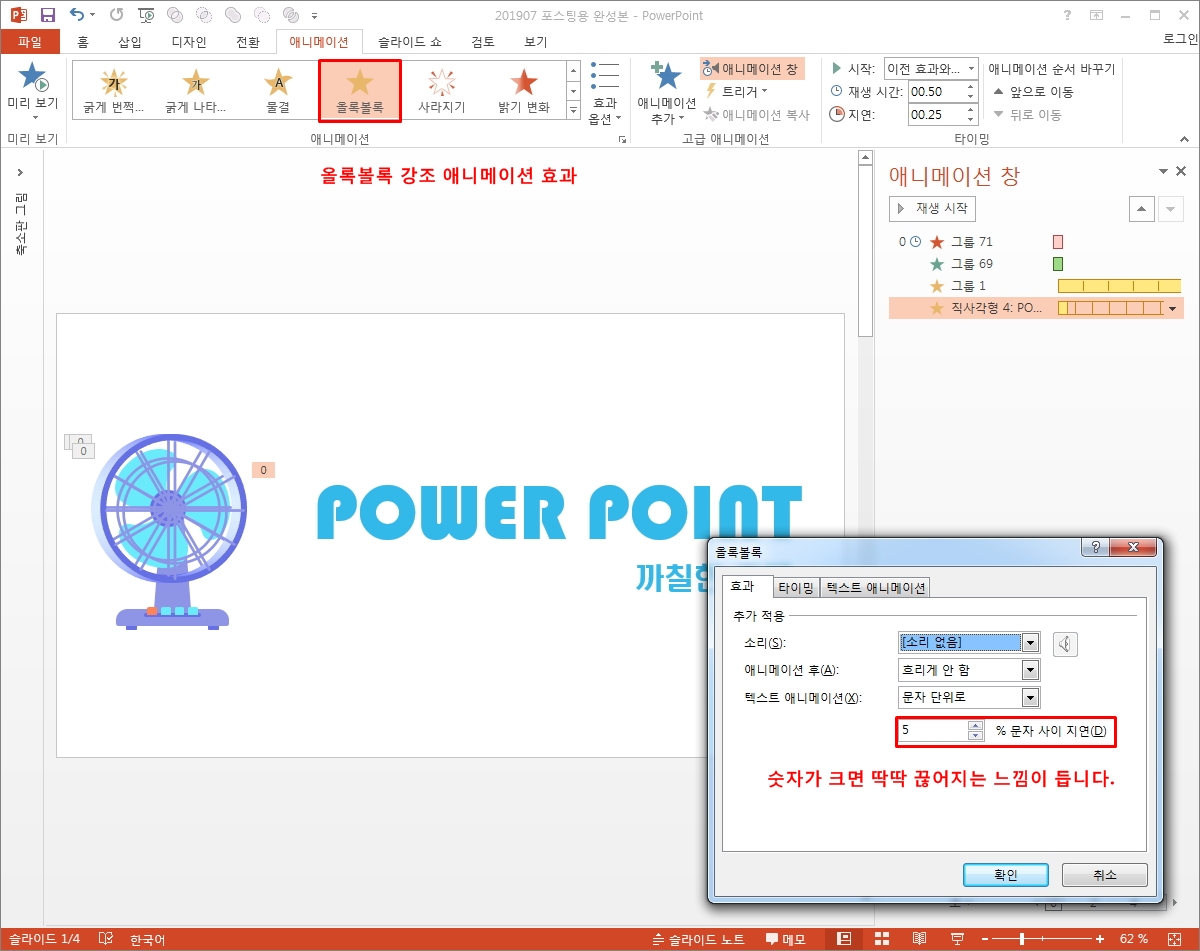The height and width of the screenshot is (951, 1200).
Task: Close the 애니메이션 창 pane
Action: [1181, 172]
